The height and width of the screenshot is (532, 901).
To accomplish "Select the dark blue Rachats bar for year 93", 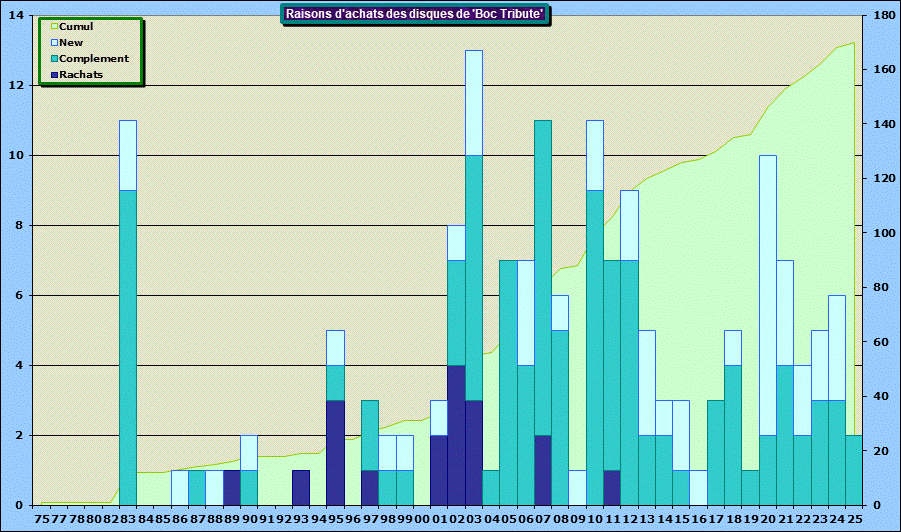I will [301, 487].
